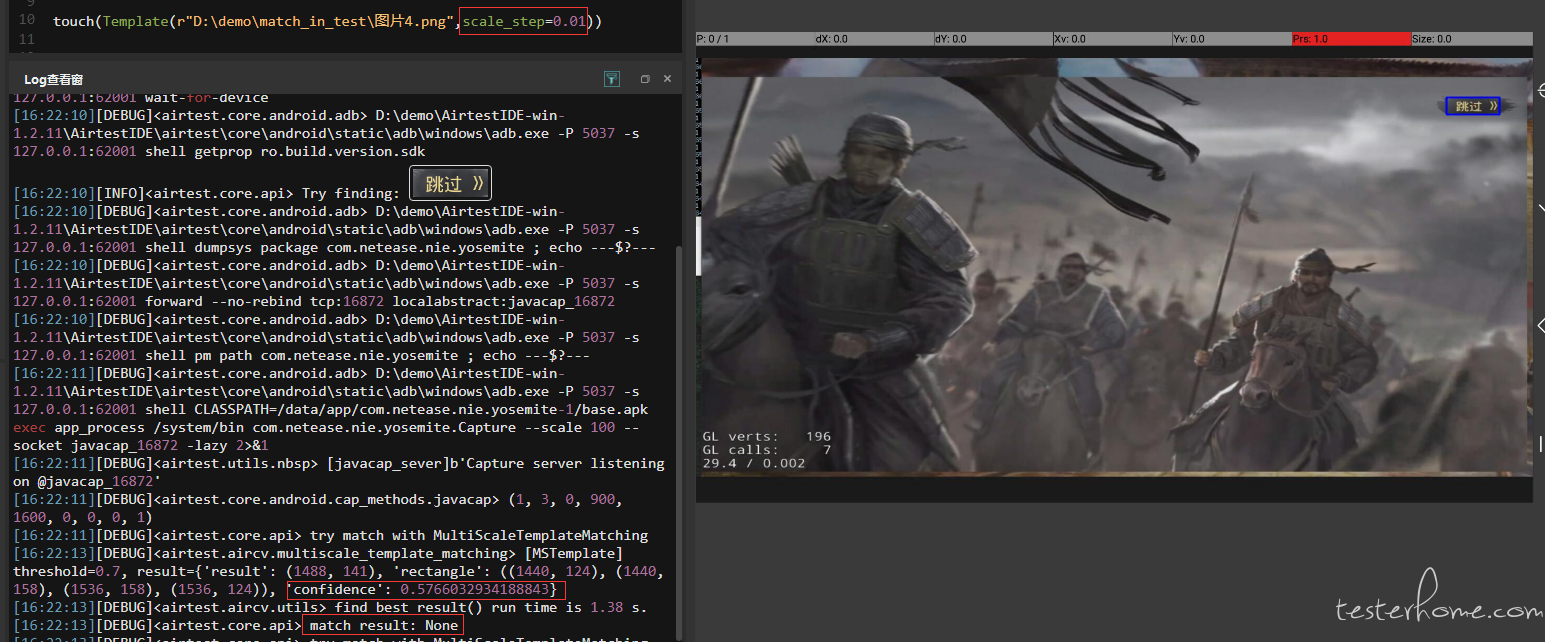The height and width of the screenshot is (642, 1545).
Task: Toggle the log filter funnel icon
Action: click(x=612, y=79)
